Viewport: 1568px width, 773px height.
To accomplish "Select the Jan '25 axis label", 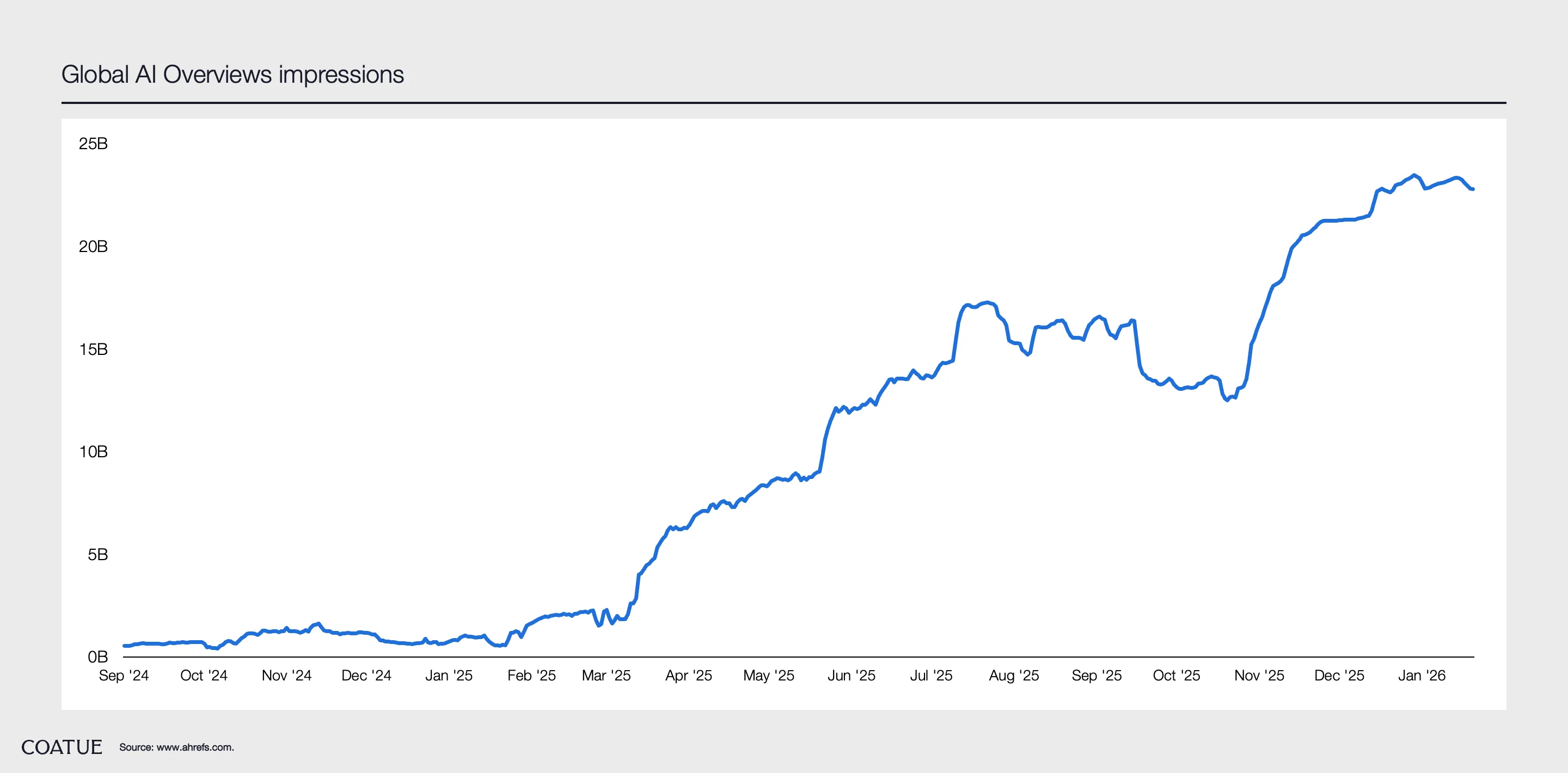I will 449,676.
